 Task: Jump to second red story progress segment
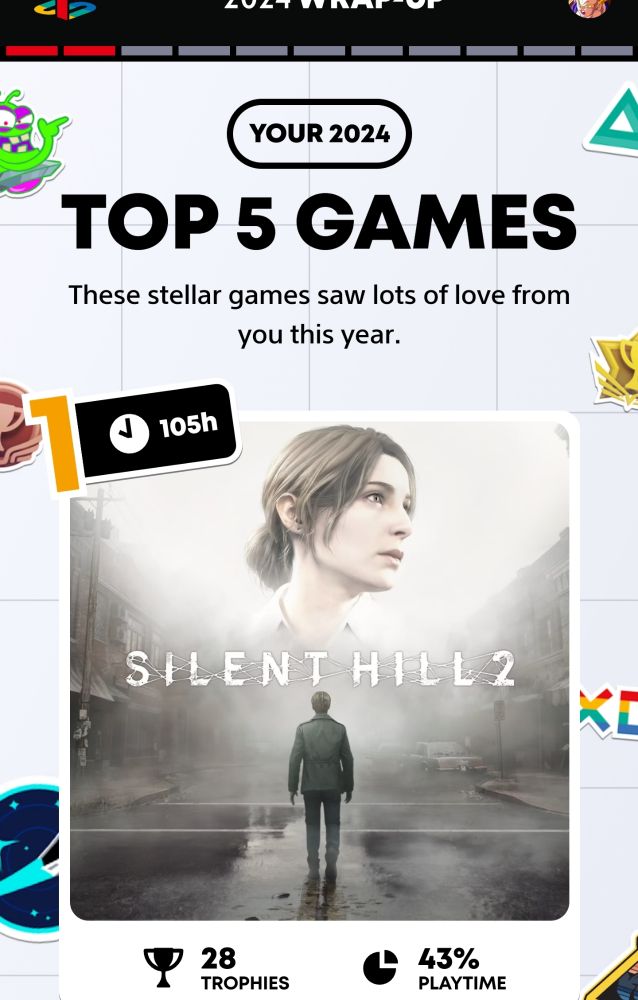click(x=89, y=51)
